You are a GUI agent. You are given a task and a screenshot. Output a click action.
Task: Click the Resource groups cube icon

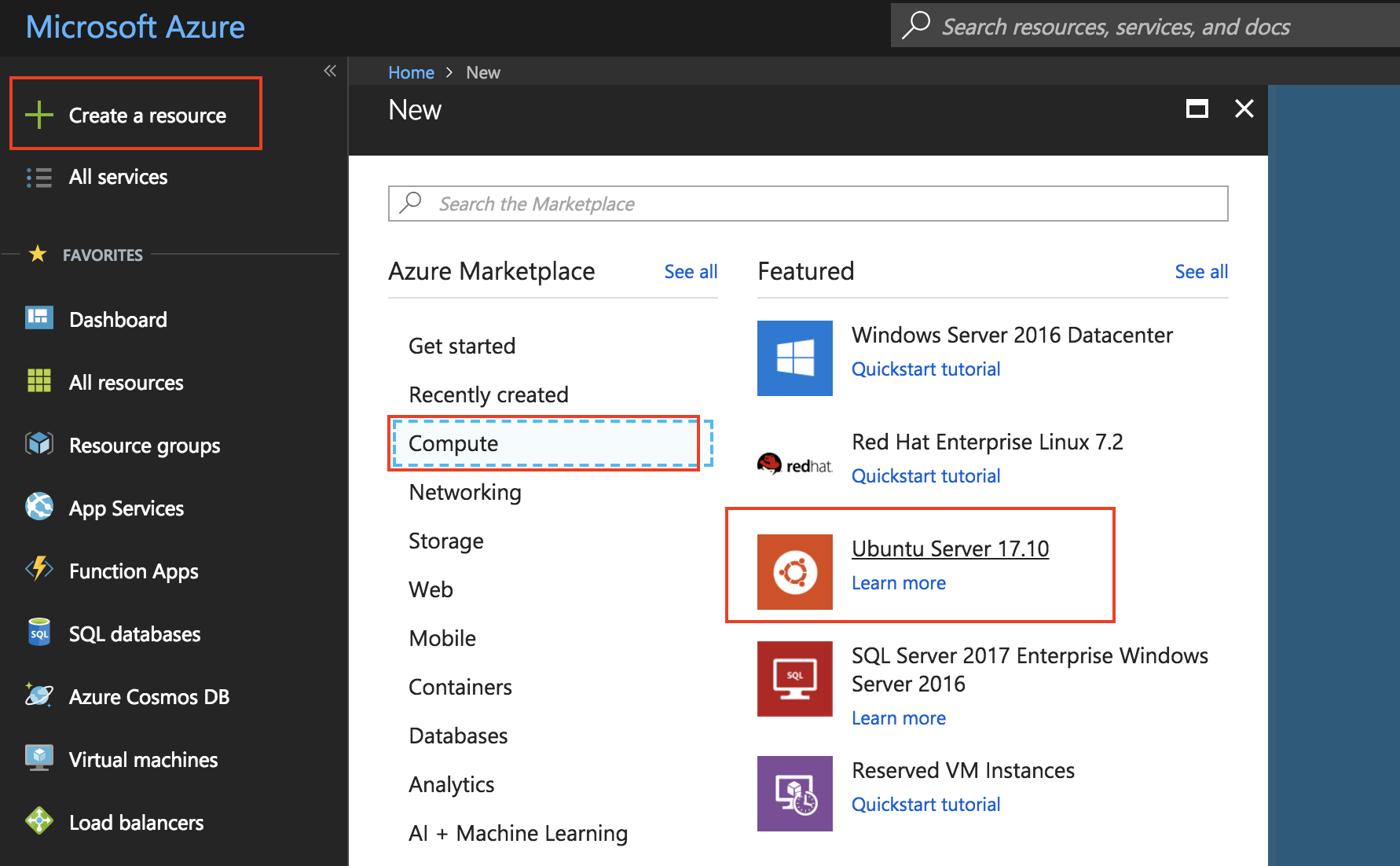pos(38,444)
